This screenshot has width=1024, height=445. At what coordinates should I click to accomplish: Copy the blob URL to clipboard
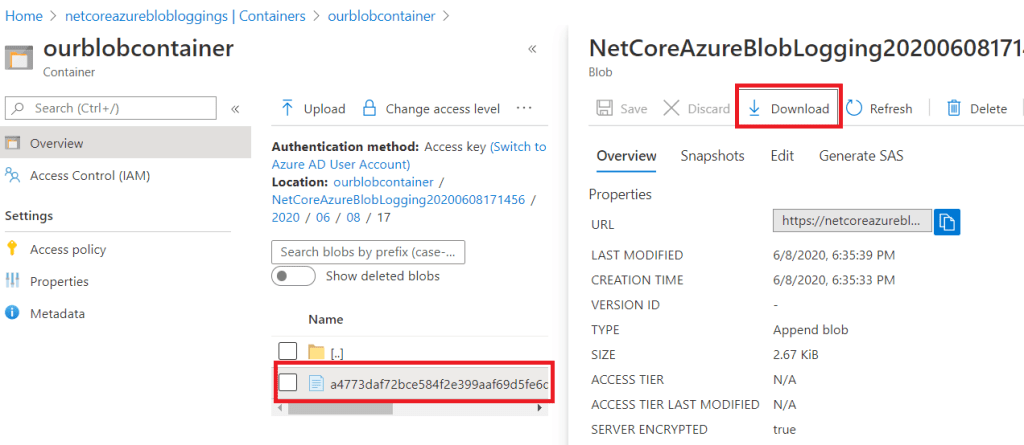click(947, 221)
